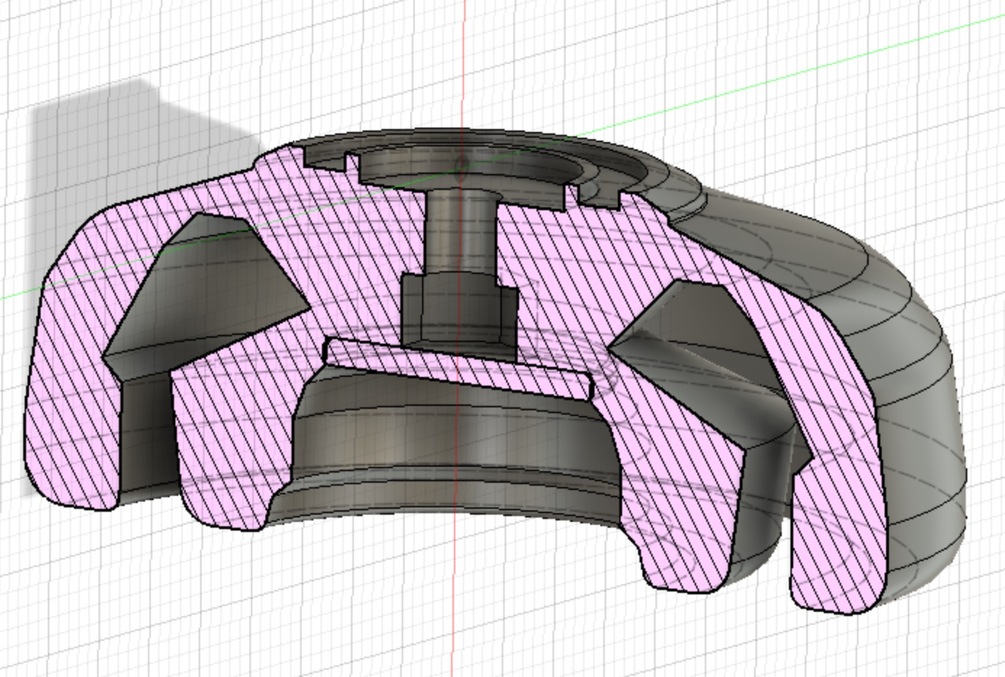Select the narrow cylindrical stem bore at center

tap(461, 234)
